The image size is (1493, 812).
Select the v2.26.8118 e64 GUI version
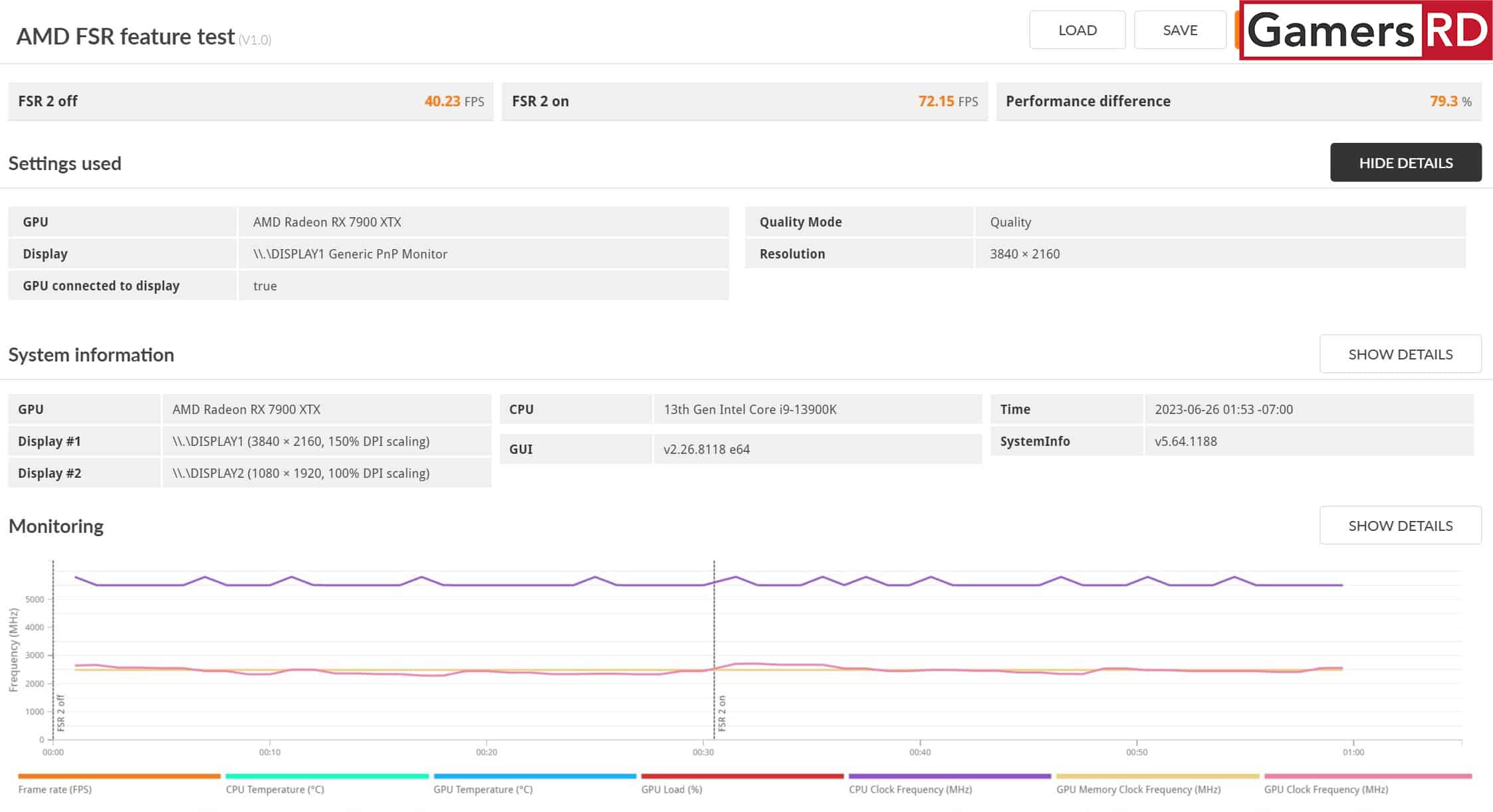707,449
